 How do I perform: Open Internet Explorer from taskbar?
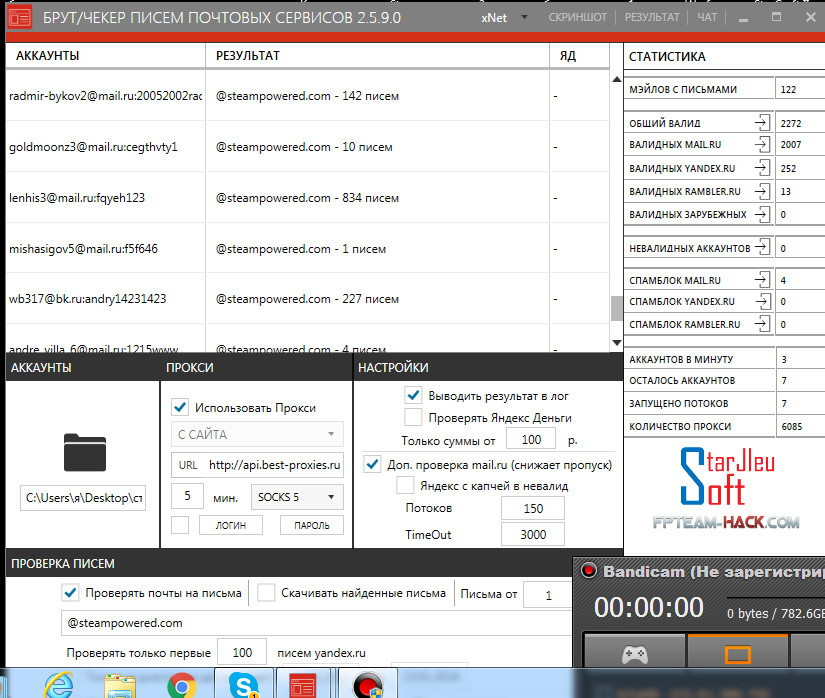[x=59, y=684]
